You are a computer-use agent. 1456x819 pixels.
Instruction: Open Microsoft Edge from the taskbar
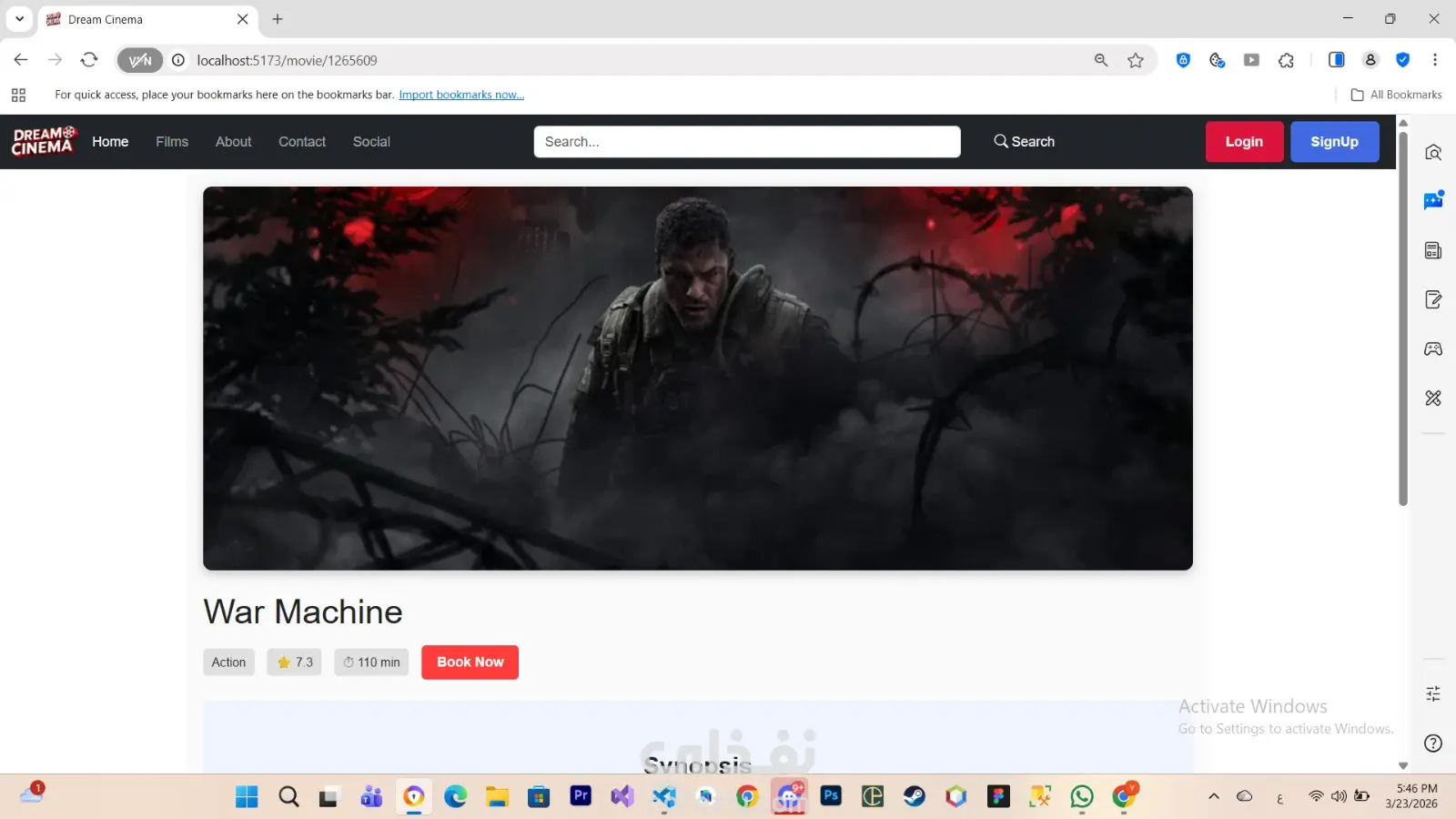[x=455, y=797]
